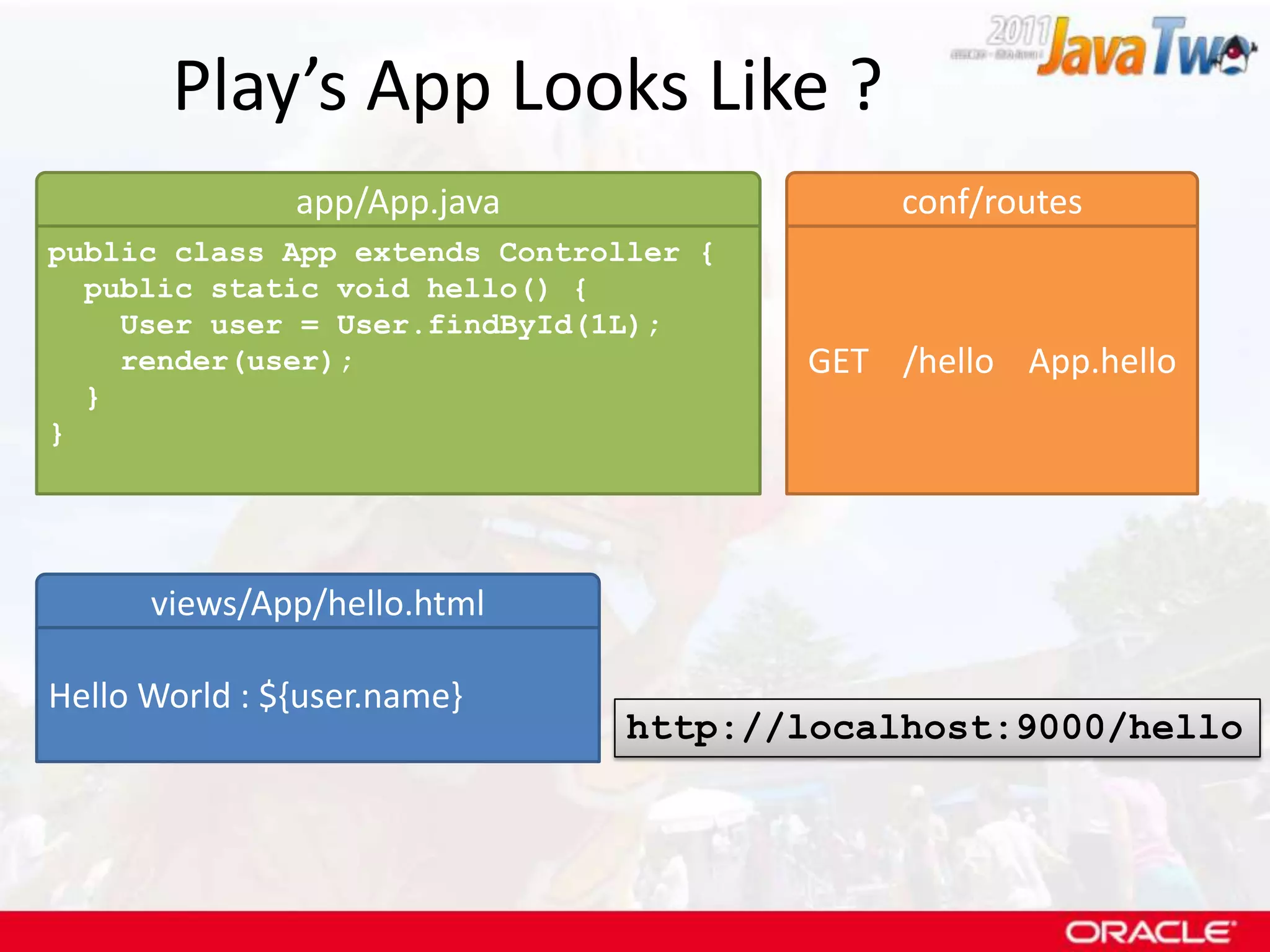This screenshot has height=952, width=1270.
Task: Click the slide title Play's App Looks Like
Action: (x=527, y=86)
